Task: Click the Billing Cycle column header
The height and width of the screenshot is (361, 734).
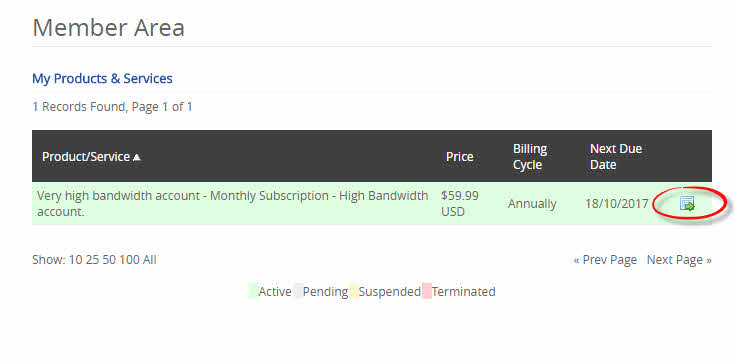Action: tap(530, 156)
